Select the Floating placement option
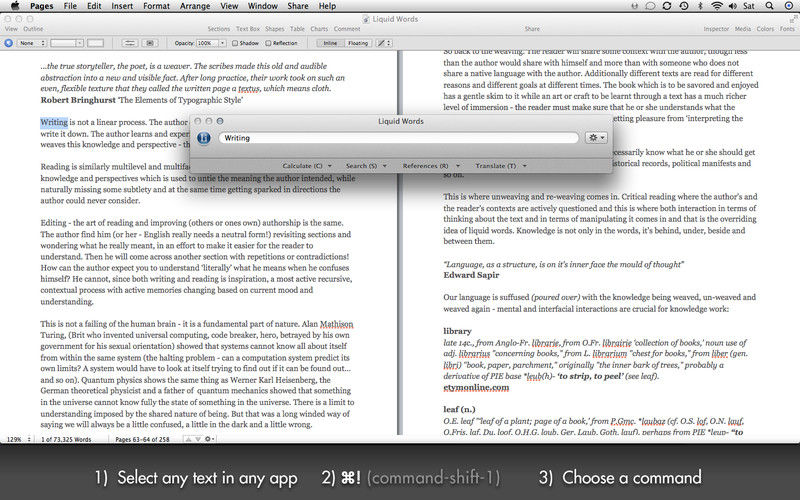Screen dimensions: 800x500 point(358,43)
